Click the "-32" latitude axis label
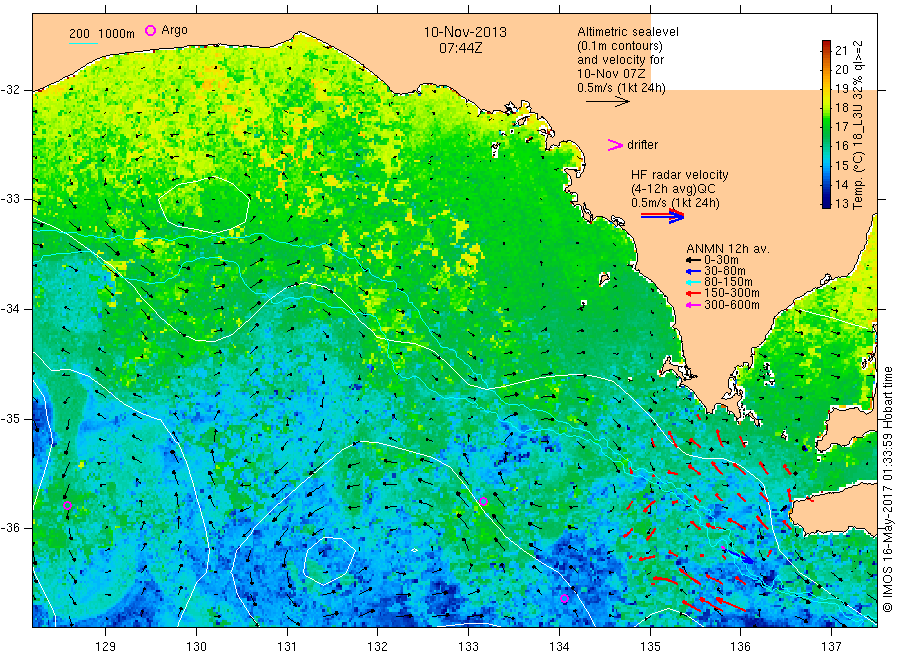 (10, 90)
